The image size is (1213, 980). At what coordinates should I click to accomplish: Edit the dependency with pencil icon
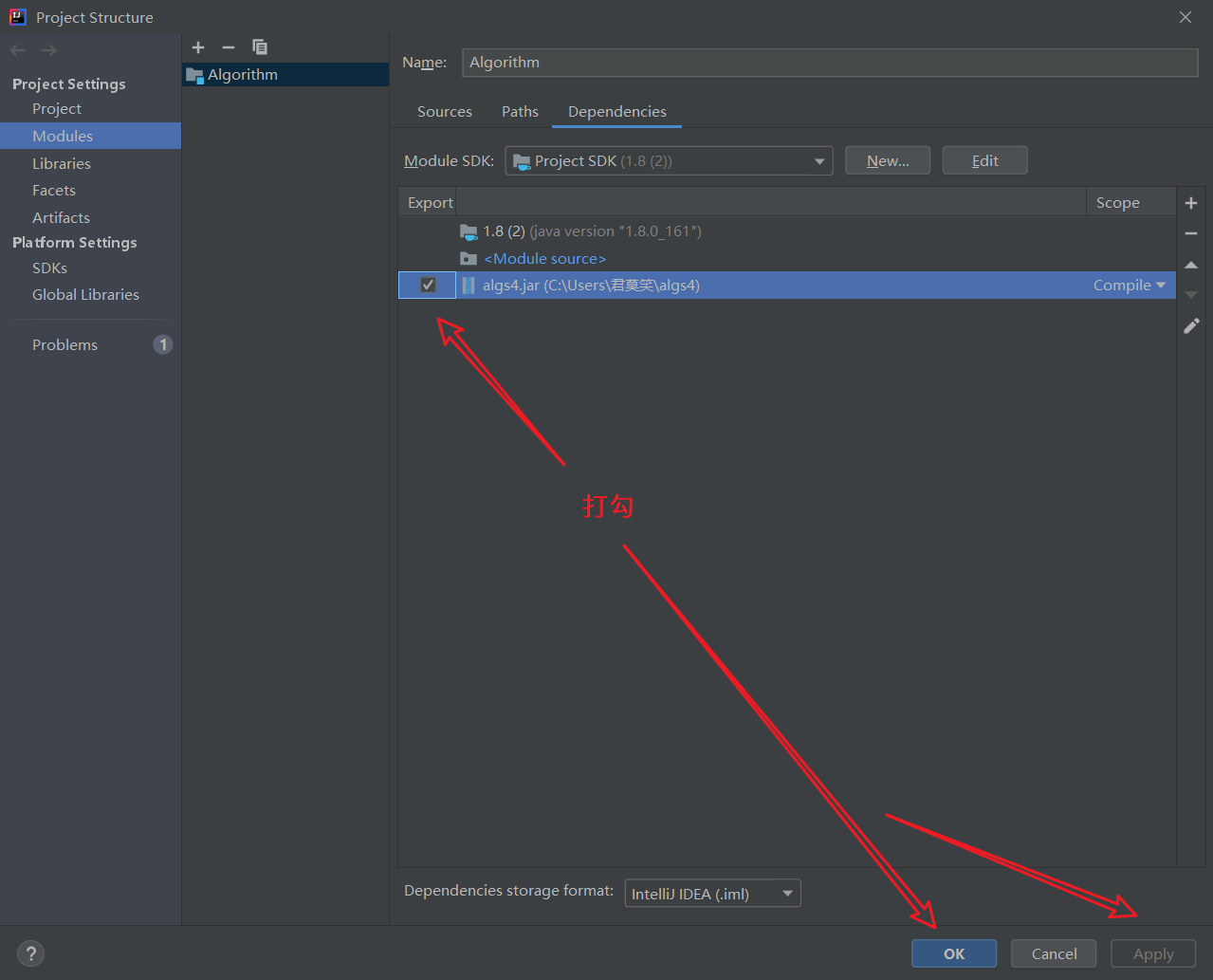[1191, 326]
